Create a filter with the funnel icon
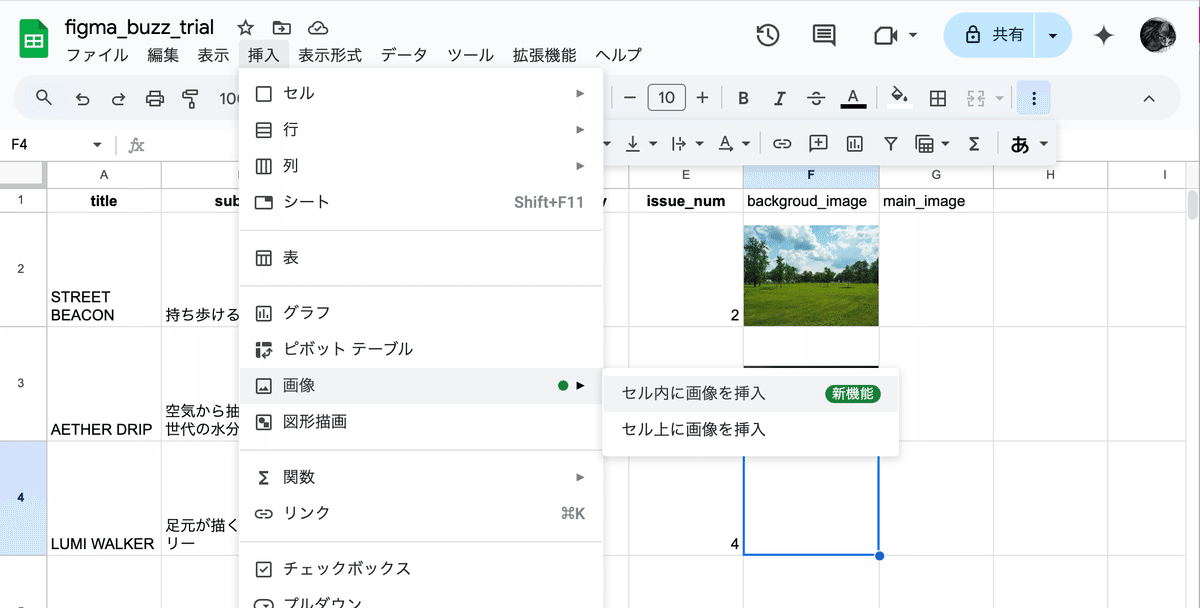This screenshot has height=608, width=1200. click(x=890, y=143)
